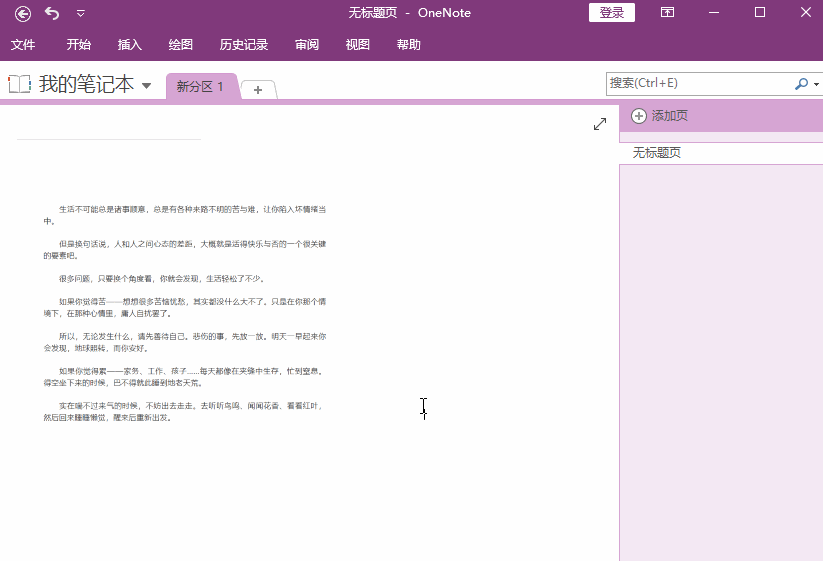Viewport: 823px width, 561px height.
Task: Open the 绘图 ribbon tab
Action: coord(181,45)
